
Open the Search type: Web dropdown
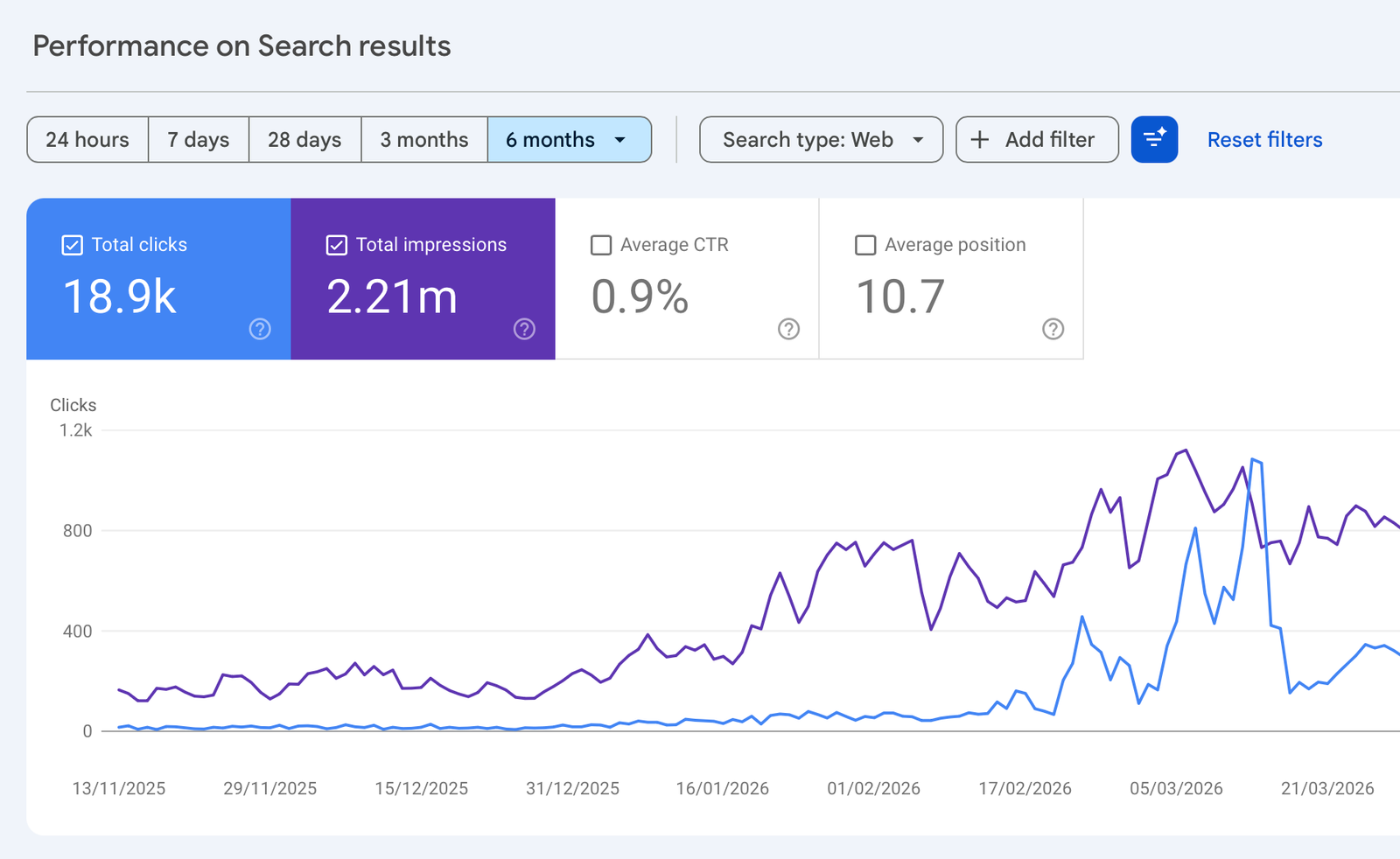coord(822,140)
